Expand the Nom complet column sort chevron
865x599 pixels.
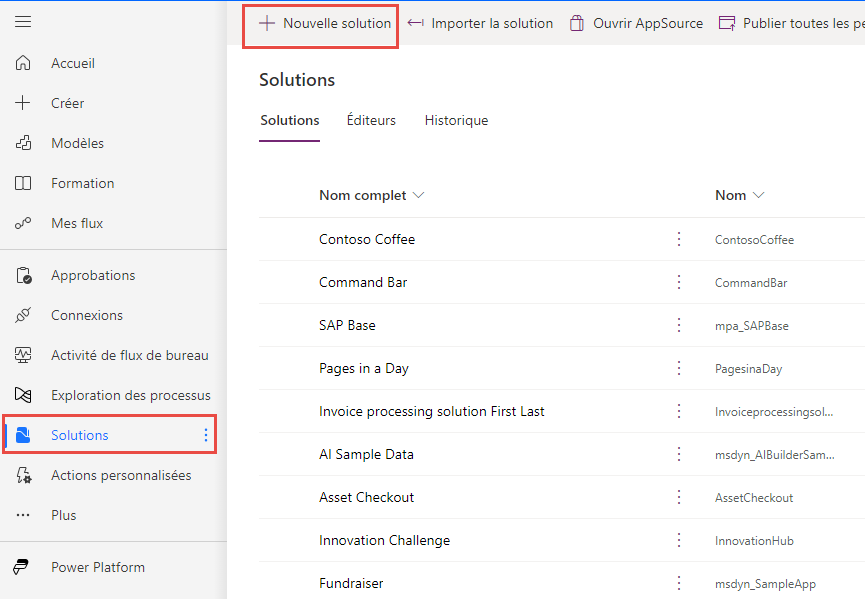tap(419, 195)
